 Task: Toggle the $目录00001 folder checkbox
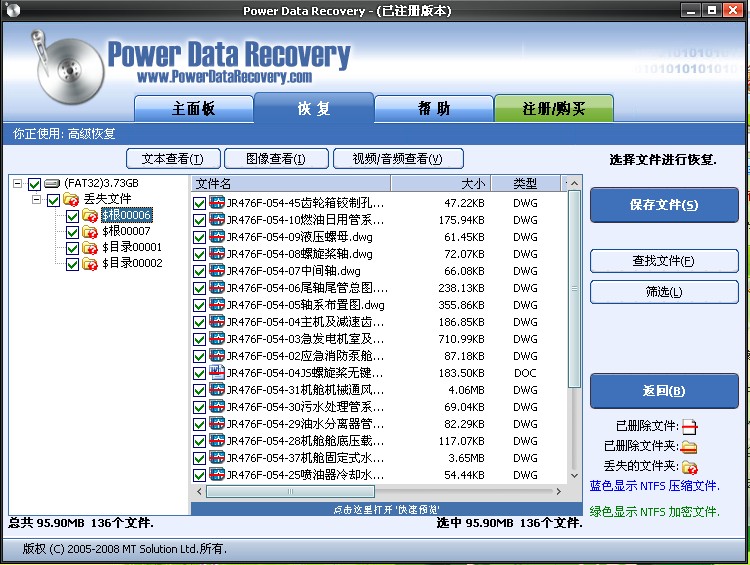[72, 248]
